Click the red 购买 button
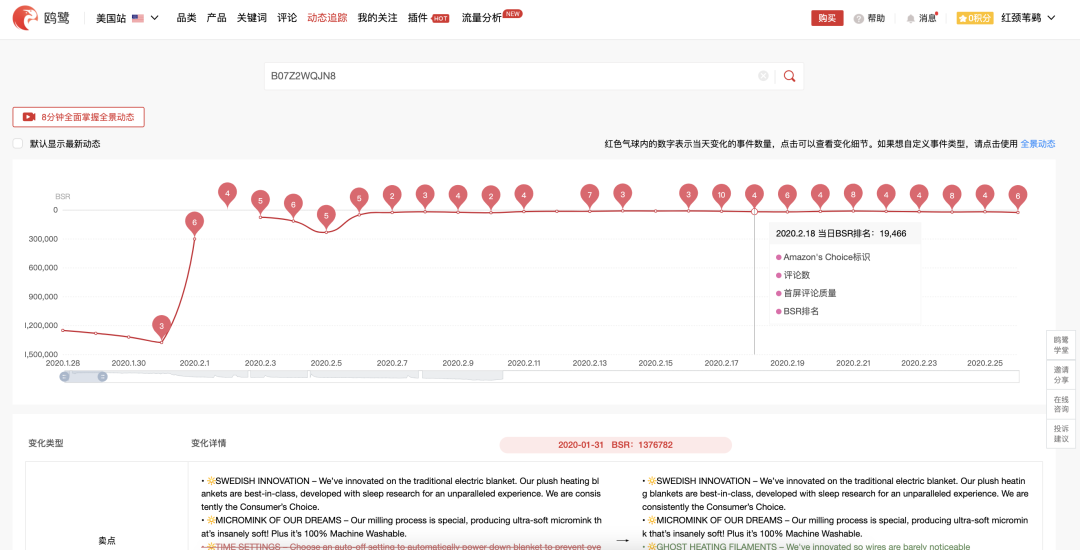 click(x=827, y=18)
